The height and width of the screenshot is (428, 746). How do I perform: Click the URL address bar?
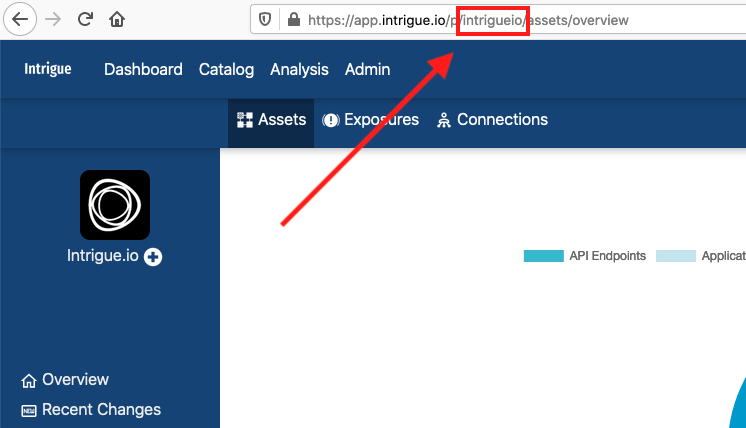click(x=498, y=19)
